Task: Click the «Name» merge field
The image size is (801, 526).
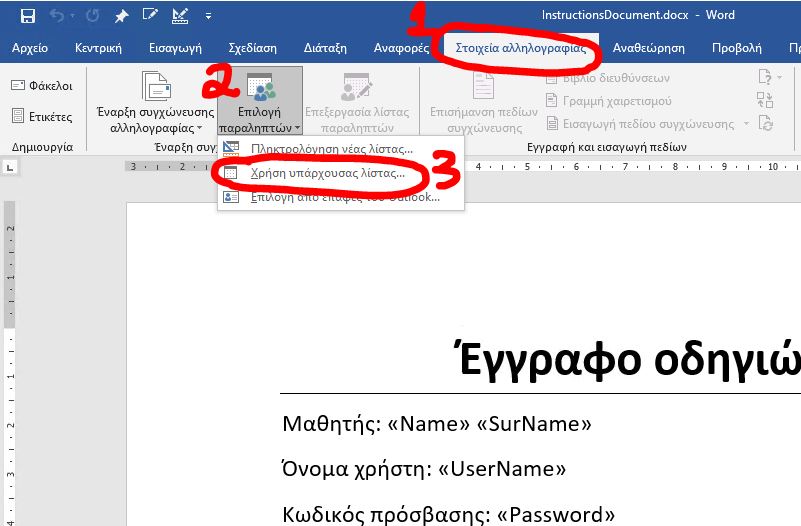Action: (x=429, y=423)
